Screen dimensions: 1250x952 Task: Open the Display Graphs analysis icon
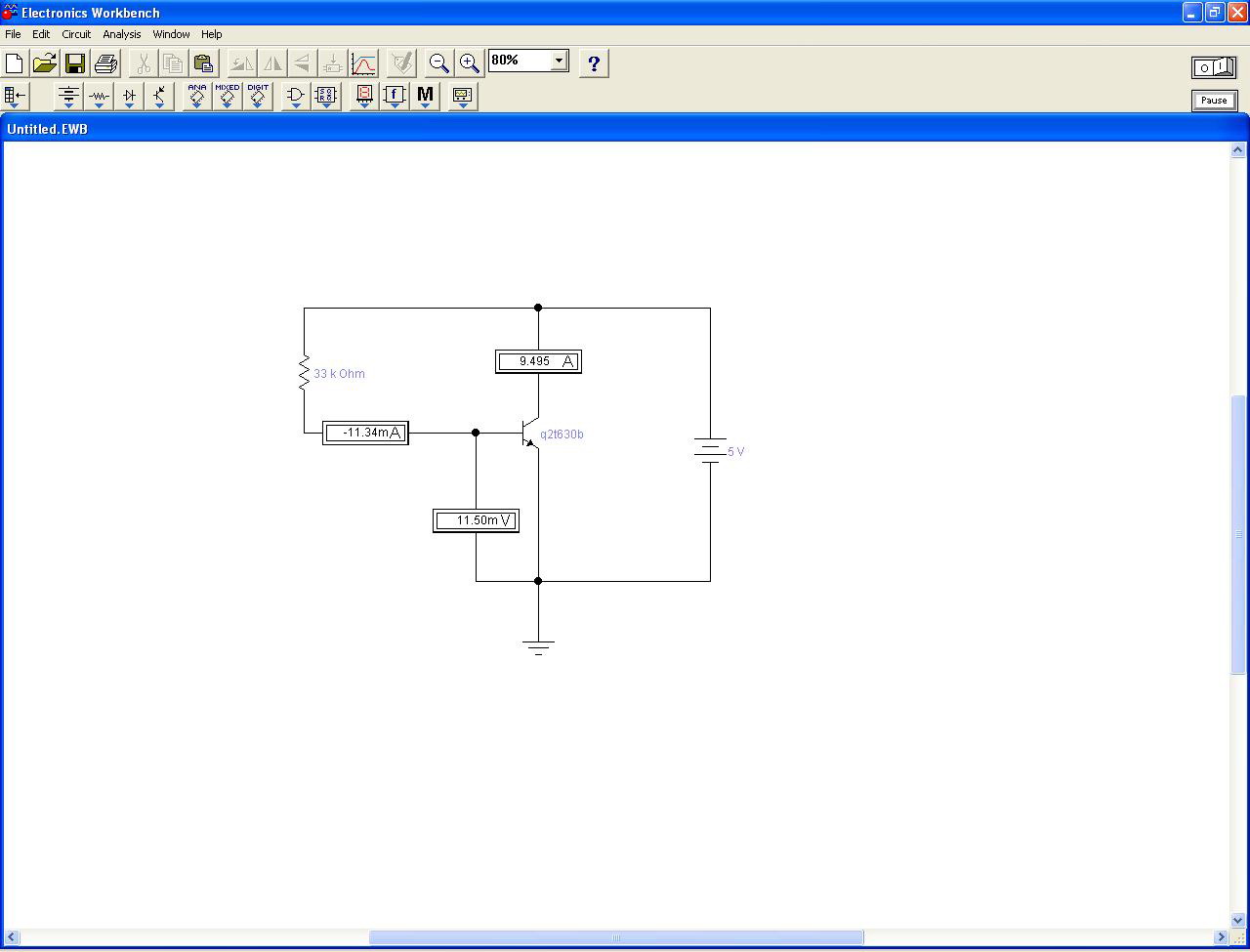[363, 64]
